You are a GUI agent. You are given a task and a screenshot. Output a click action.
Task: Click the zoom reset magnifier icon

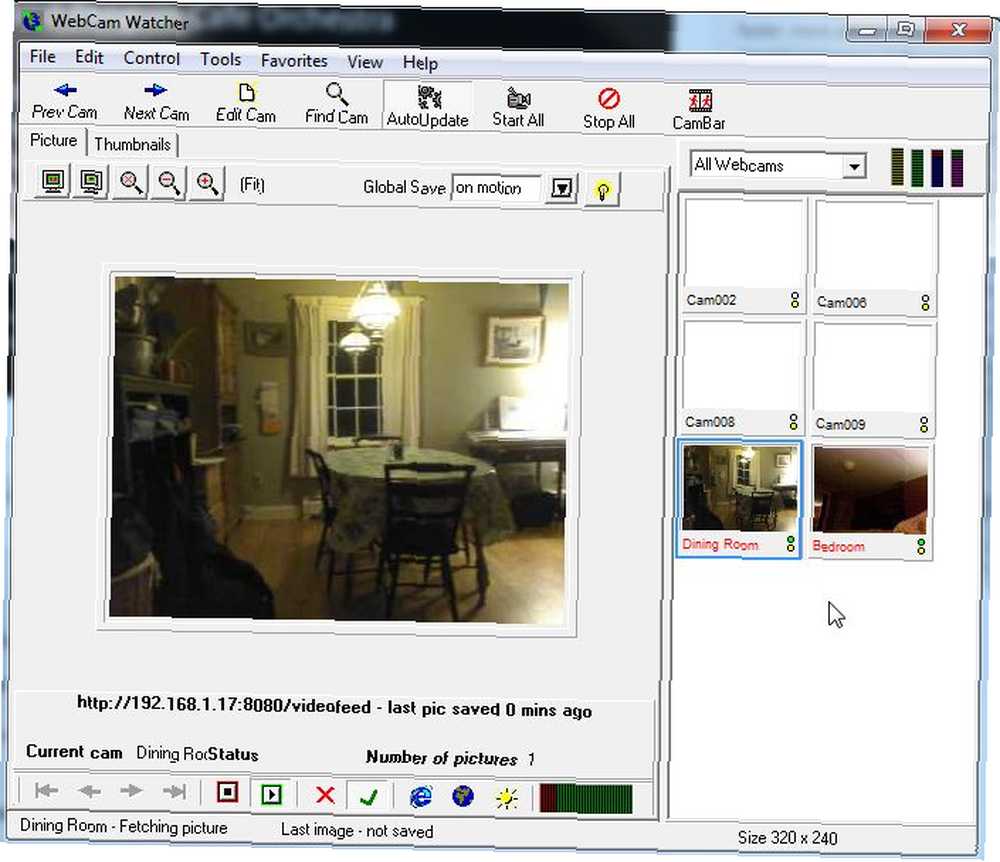pyautogui.click(x=131, y=184)
